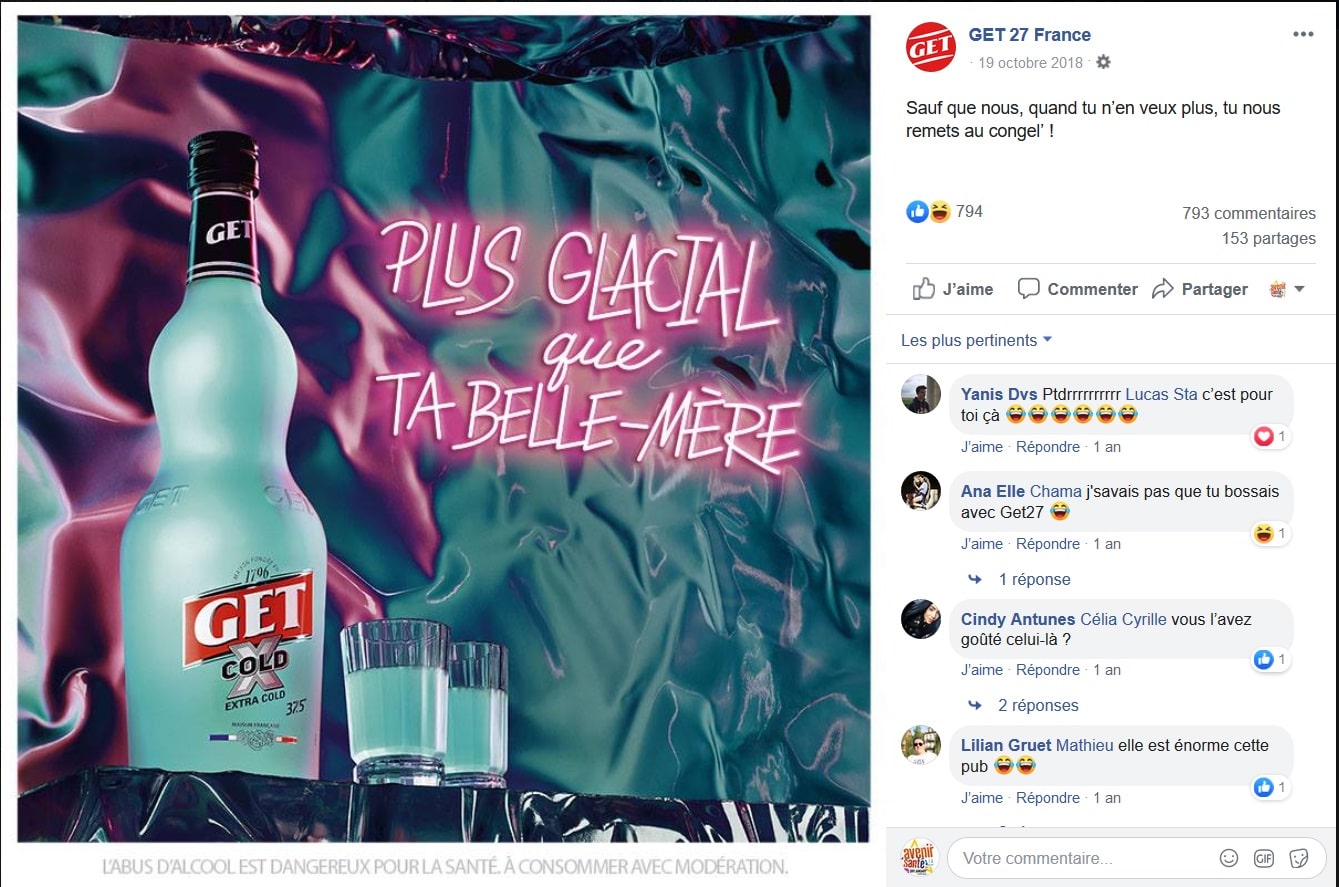Toggle J'aime on the post

tap(953, 289)
